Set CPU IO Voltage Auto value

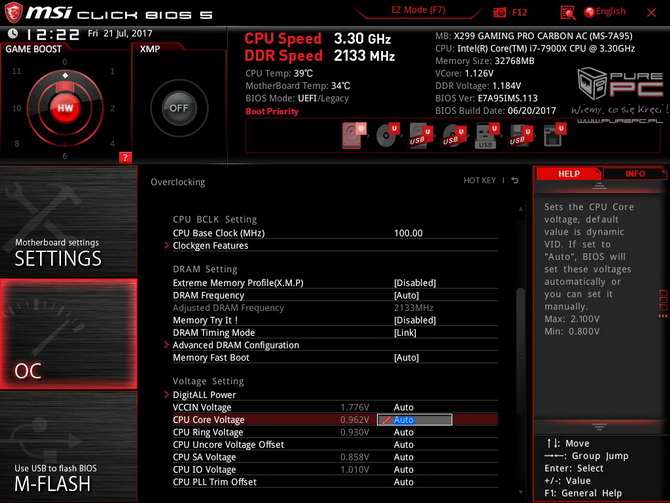(x=403, y=469)
